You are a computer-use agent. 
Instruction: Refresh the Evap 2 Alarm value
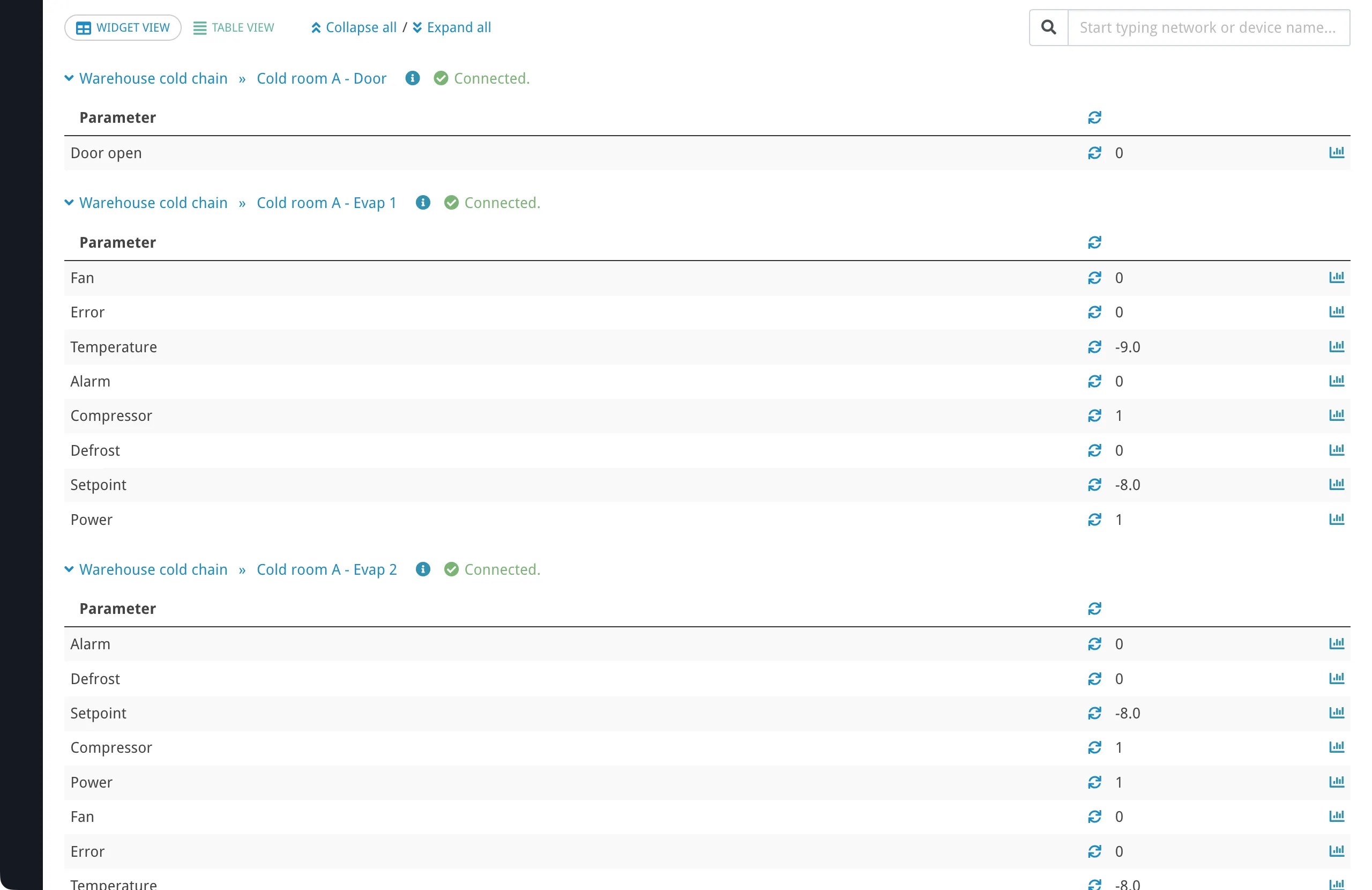coord(1094,644)
